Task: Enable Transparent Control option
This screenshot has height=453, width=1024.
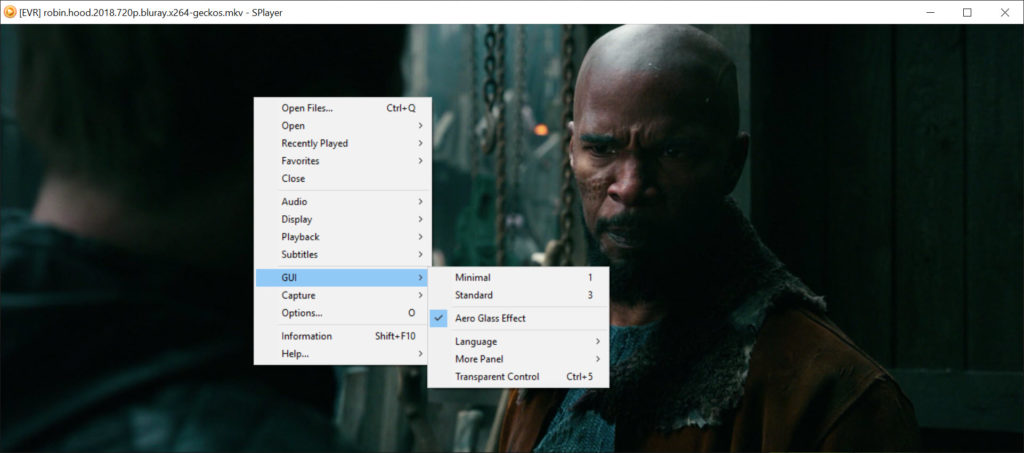Action: point(519,377)
